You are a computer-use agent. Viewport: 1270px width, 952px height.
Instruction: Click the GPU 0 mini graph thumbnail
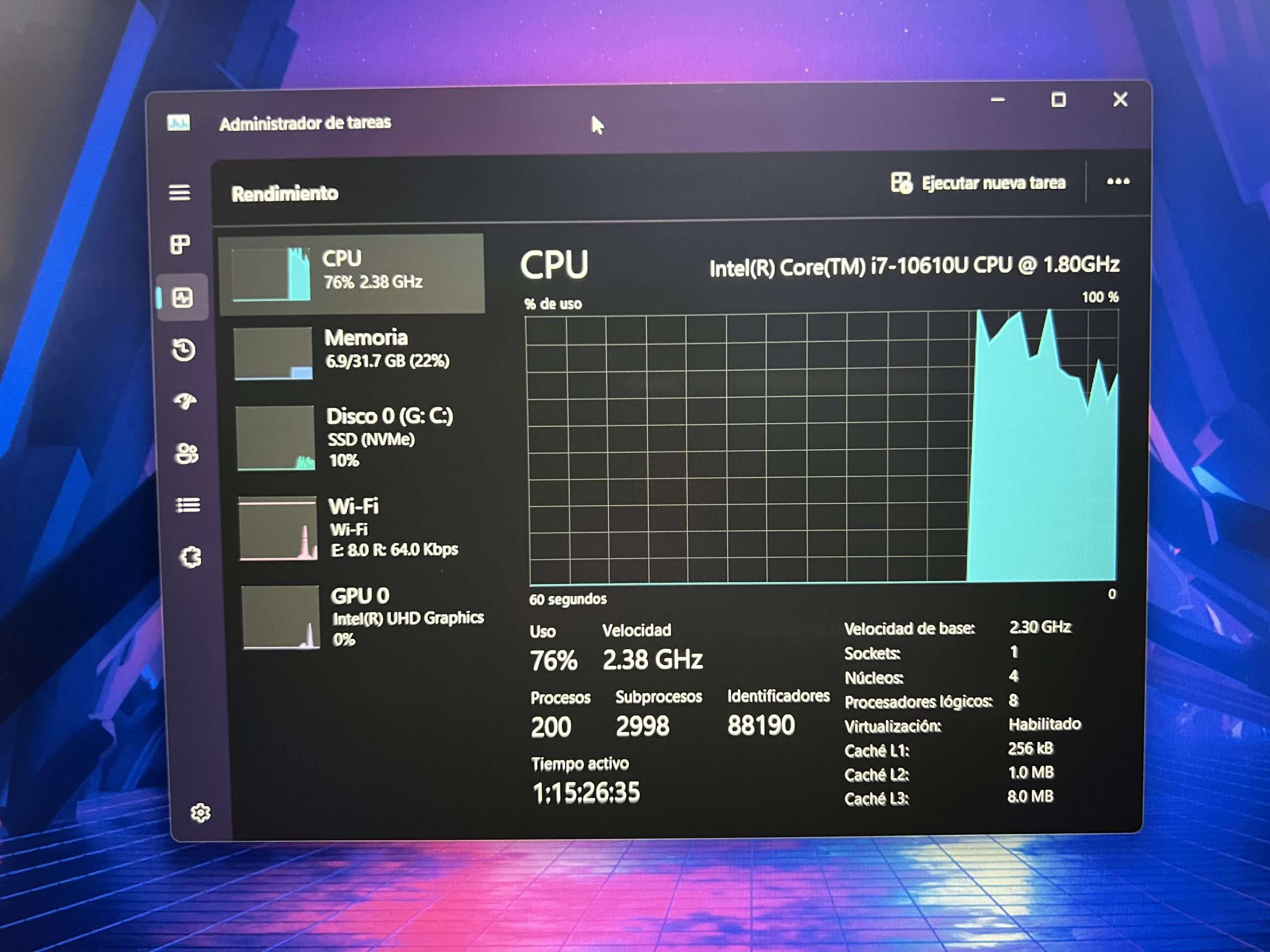(x=280, y=617)
